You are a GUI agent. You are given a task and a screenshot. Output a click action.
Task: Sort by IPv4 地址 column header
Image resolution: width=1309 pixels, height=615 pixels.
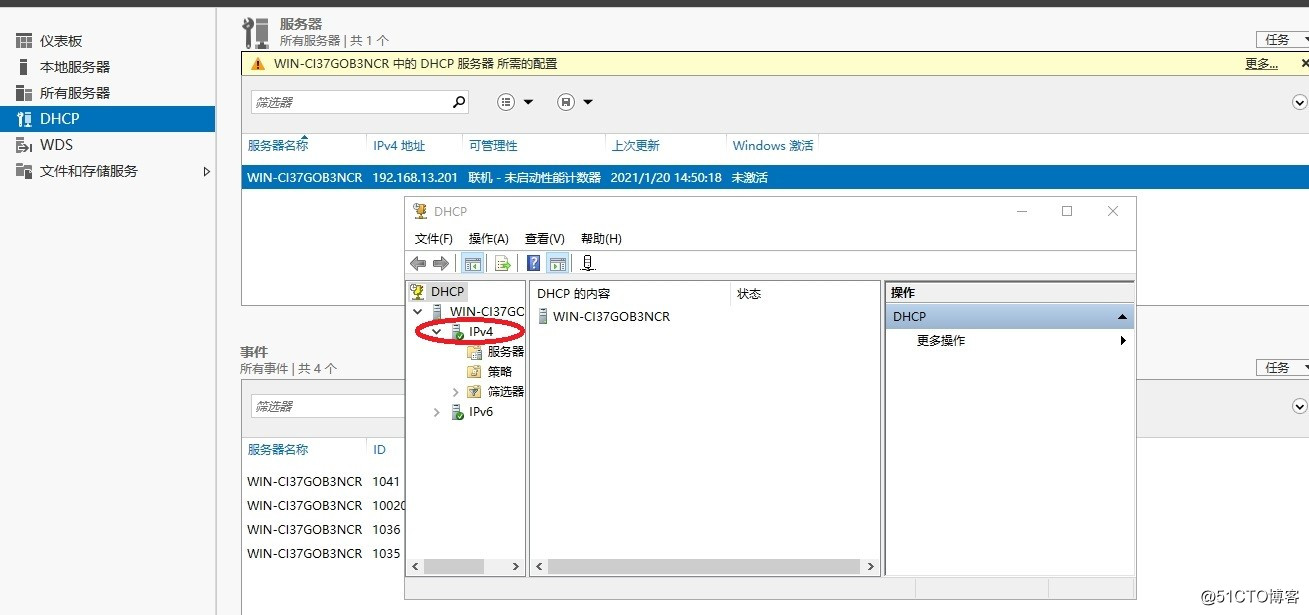[x=399, y=145]
